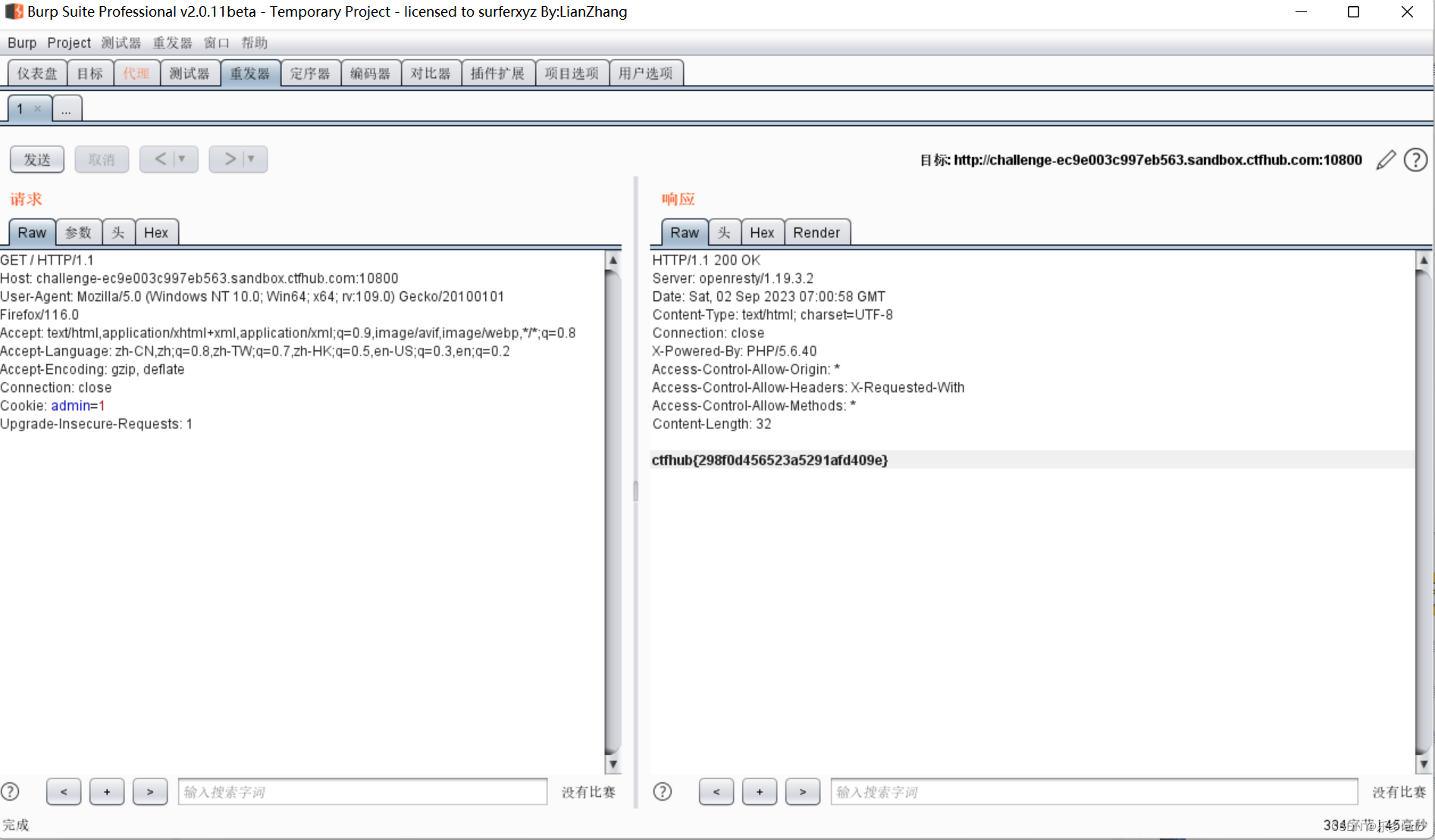
Task: Select the 重发器 repeater tab
Action: pos(250,74)
